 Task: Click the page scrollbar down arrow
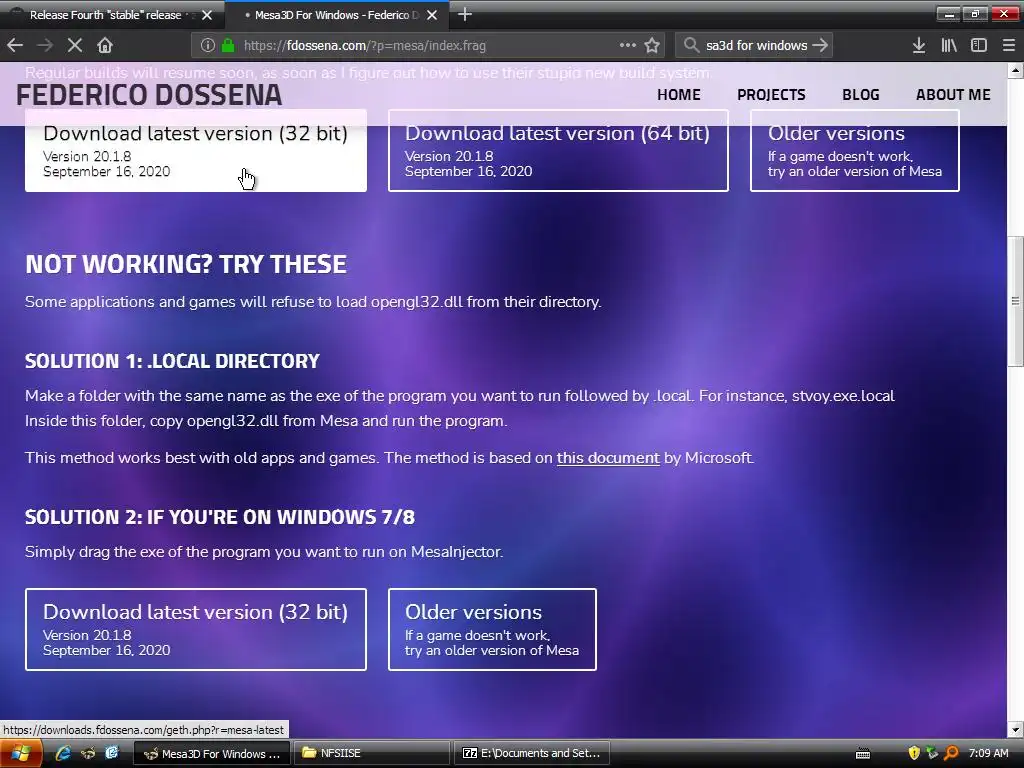tap(1016, 729)
